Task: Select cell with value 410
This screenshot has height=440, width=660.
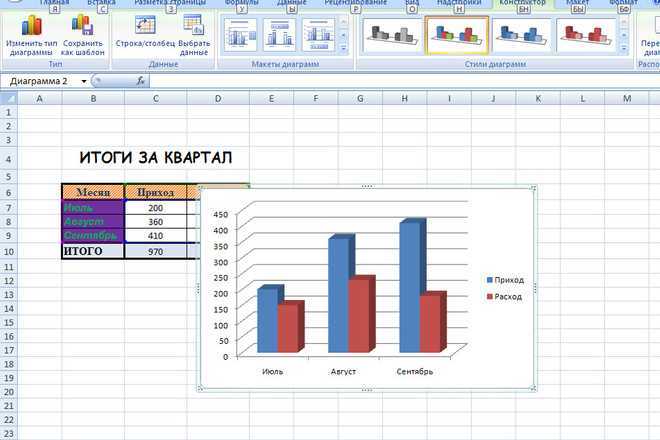Action: click(x=155, y=236)
